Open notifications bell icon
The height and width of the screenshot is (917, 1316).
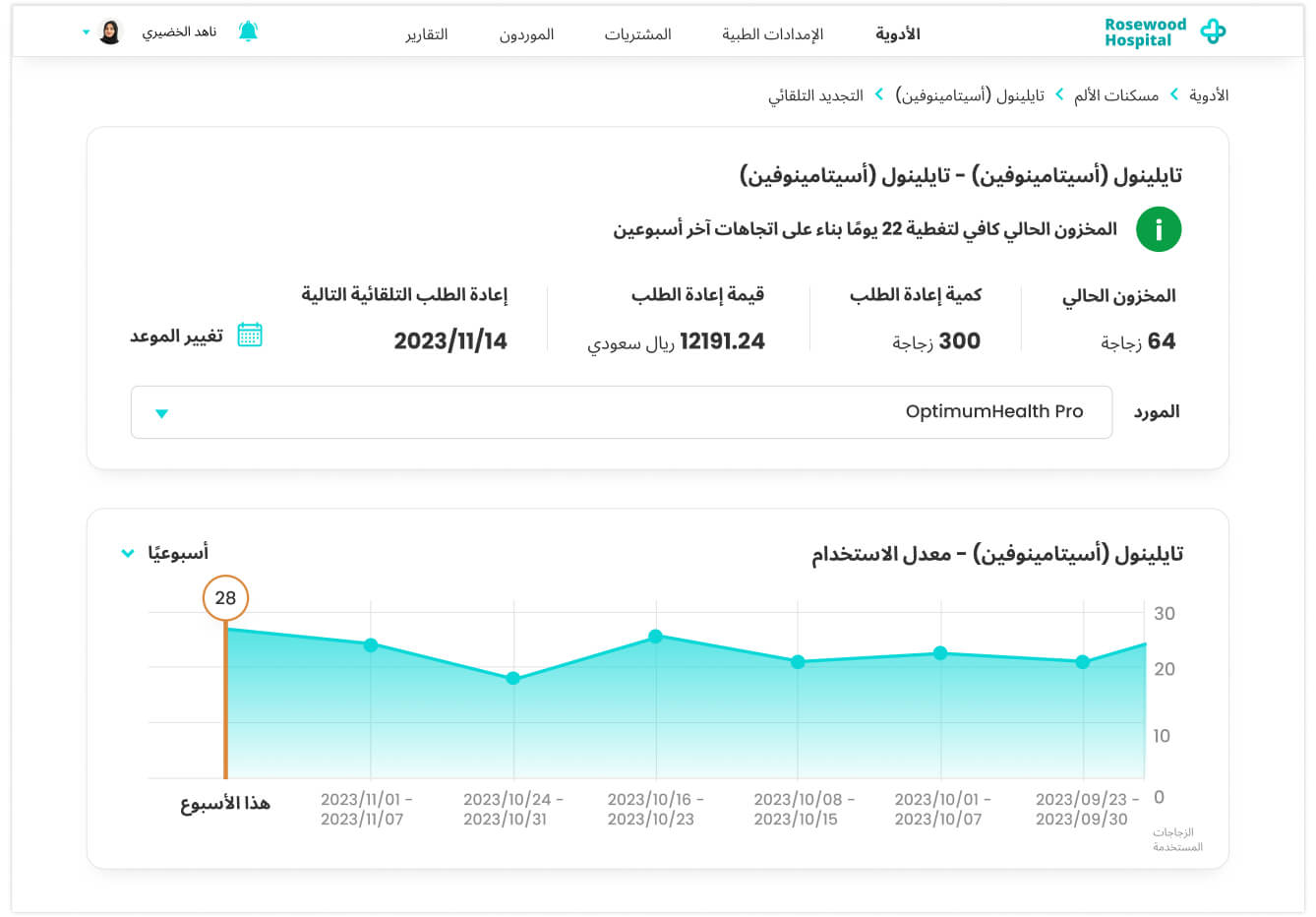249,32
